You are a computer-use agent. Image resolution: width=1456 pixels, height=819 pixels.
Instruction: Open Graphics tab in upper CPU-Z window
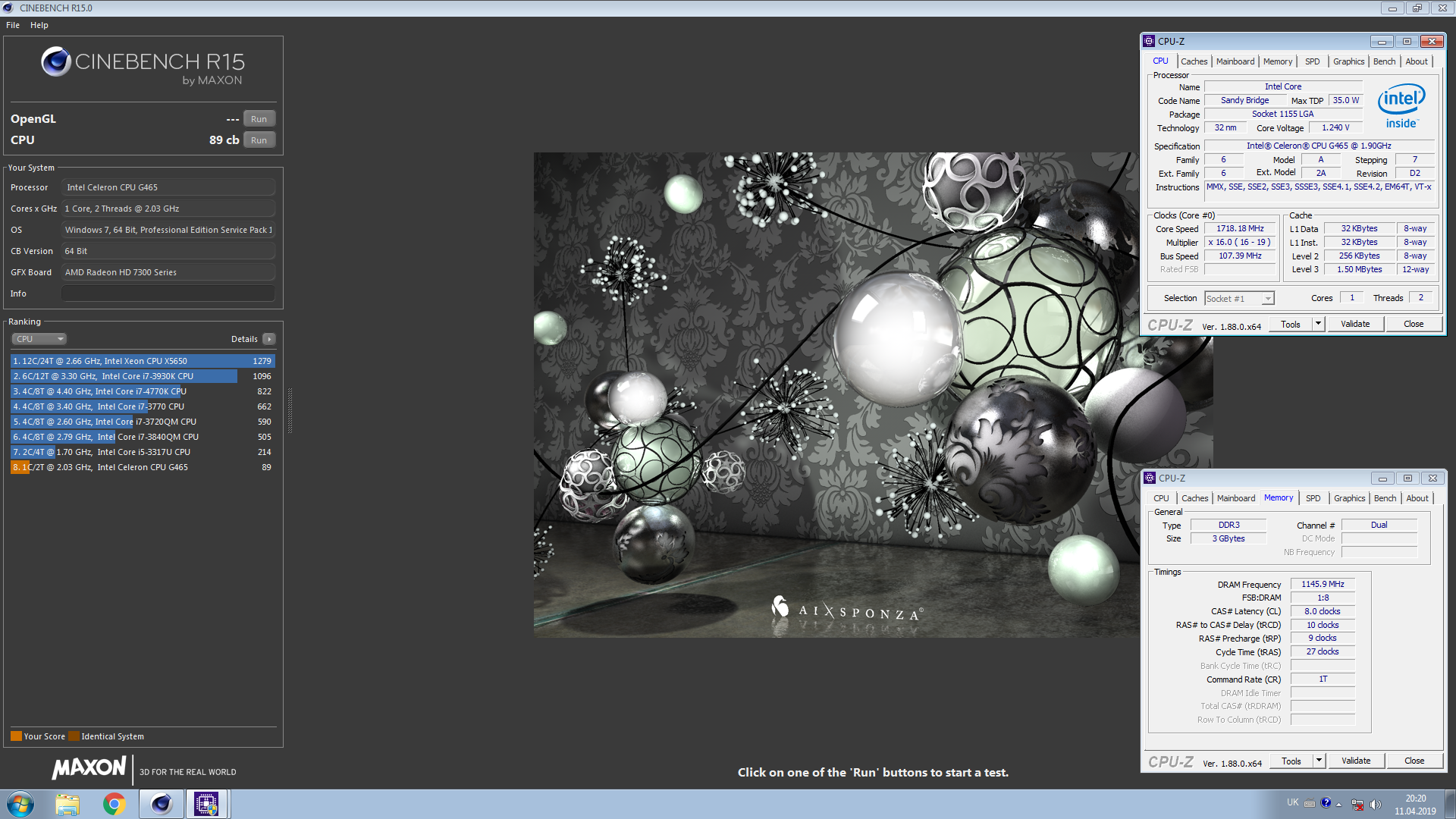1348,61
